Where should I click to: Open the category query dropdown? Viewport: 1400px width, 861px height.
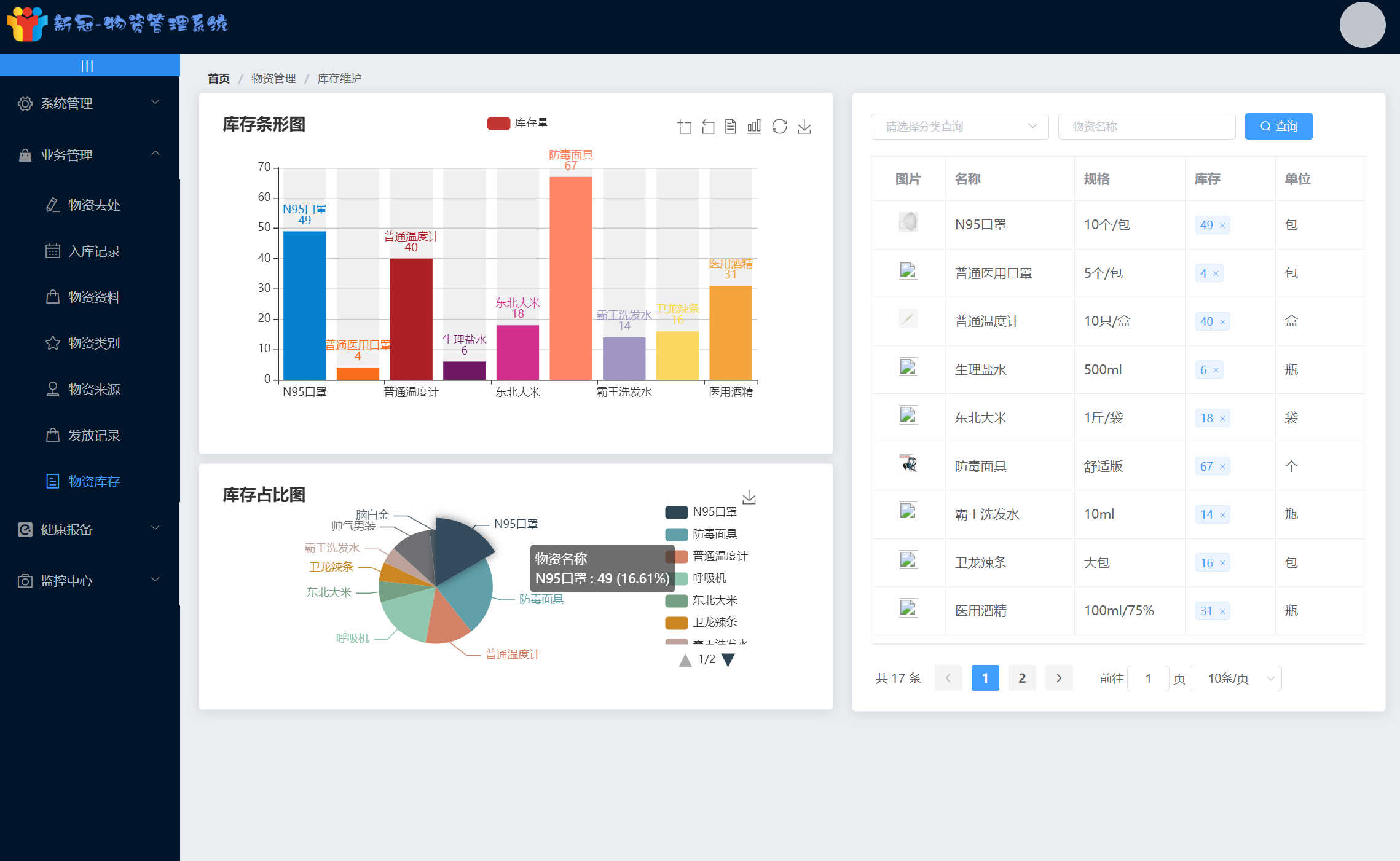[959, 126]
